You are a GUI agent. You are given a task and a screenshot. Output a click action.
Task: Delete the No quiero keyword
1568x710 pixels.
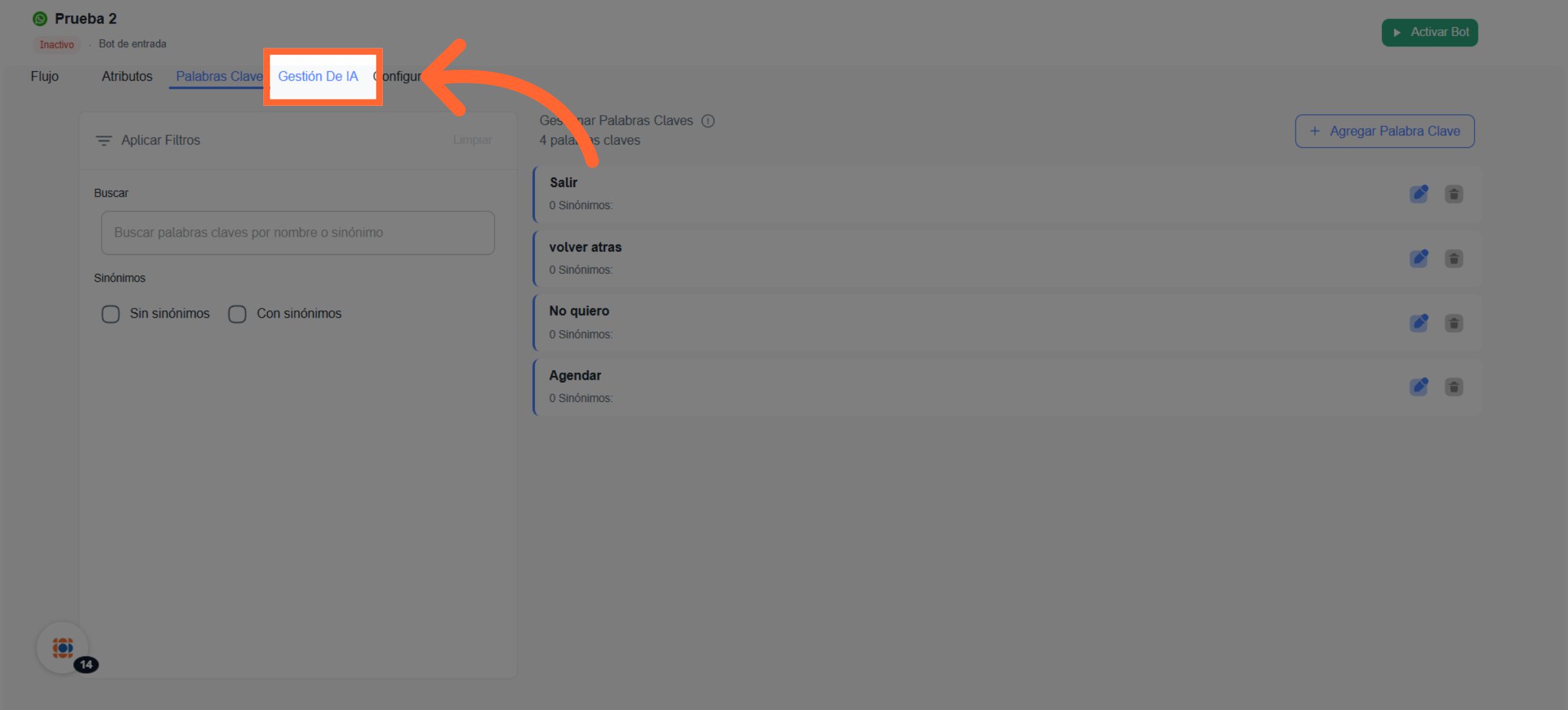point(1454,323)
